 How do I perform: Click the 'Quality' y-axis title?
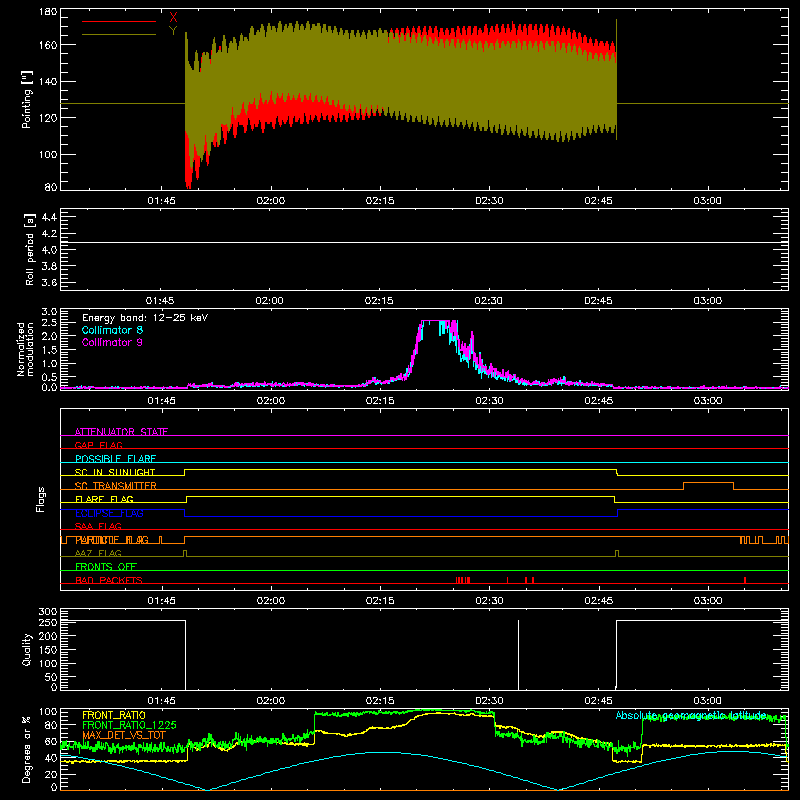coord(27,649)
